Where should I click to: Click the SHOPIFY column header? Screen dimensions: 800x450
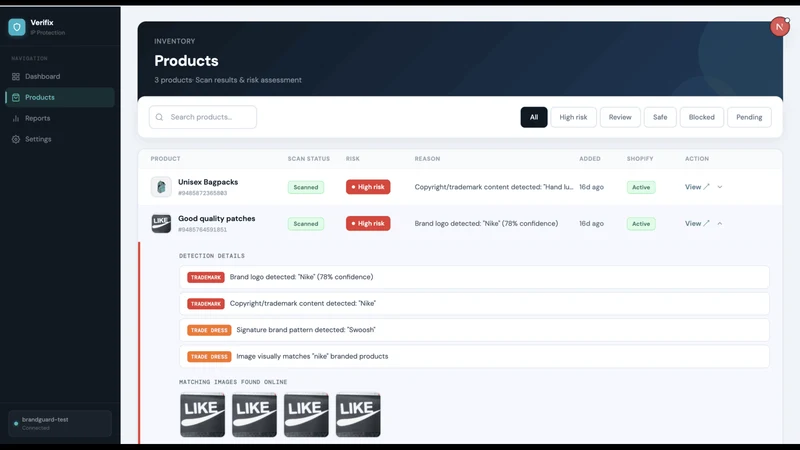point(640,159)
